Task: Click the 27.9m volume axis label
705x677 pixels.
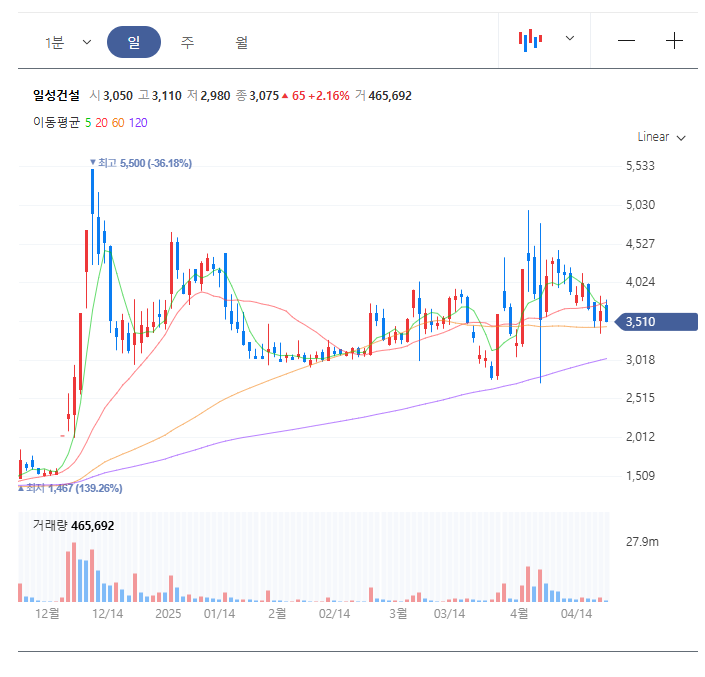Action: pyautogui.click(x=642, y=542)
